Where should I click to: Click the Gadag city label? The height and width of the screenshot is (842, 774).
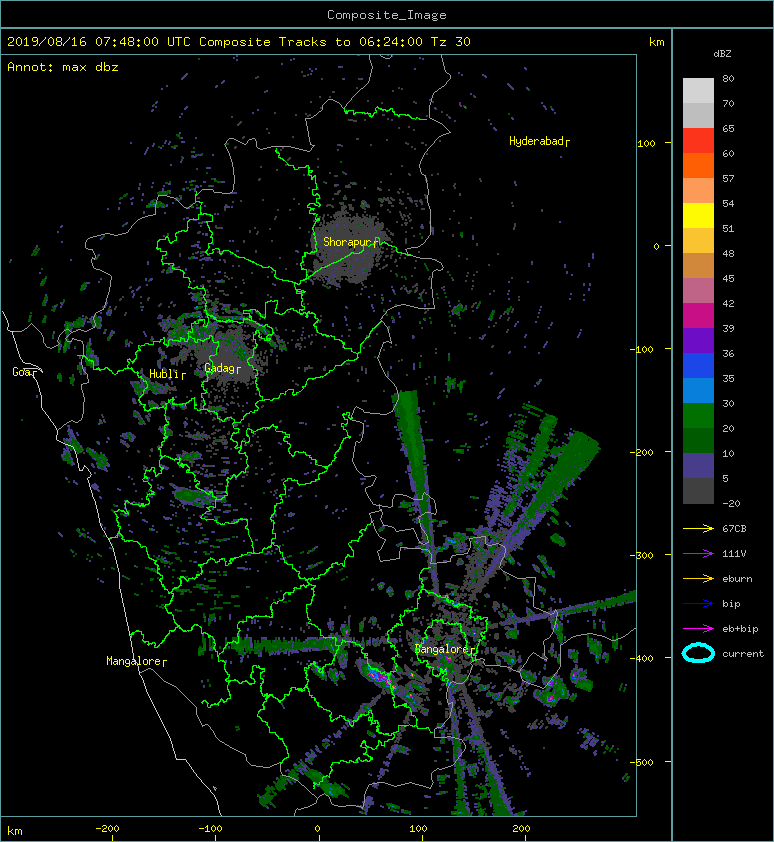tap(220, 368)
